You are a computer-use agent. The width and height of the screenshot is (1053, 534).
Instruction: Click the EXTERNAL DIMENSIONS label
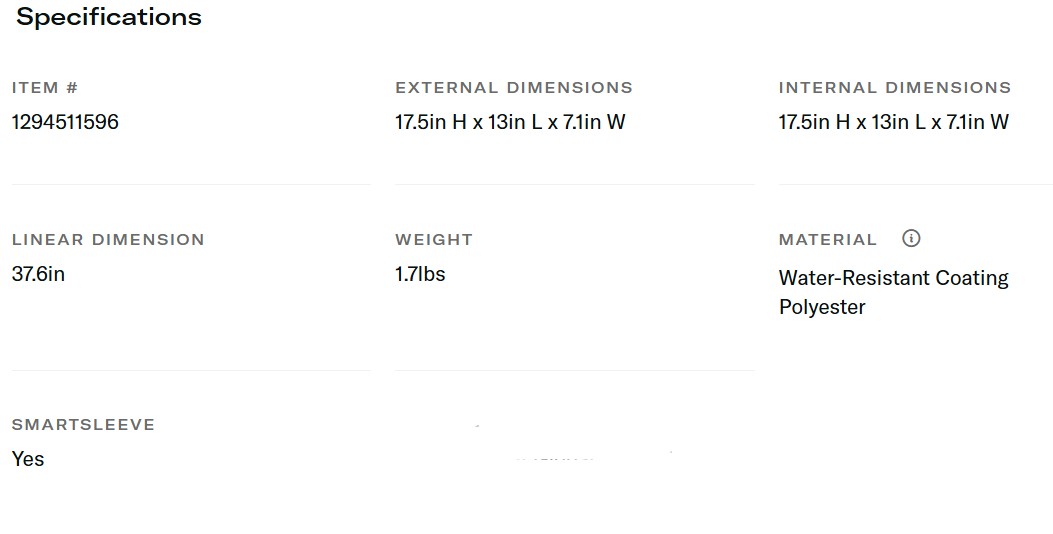tap(514, 88)
